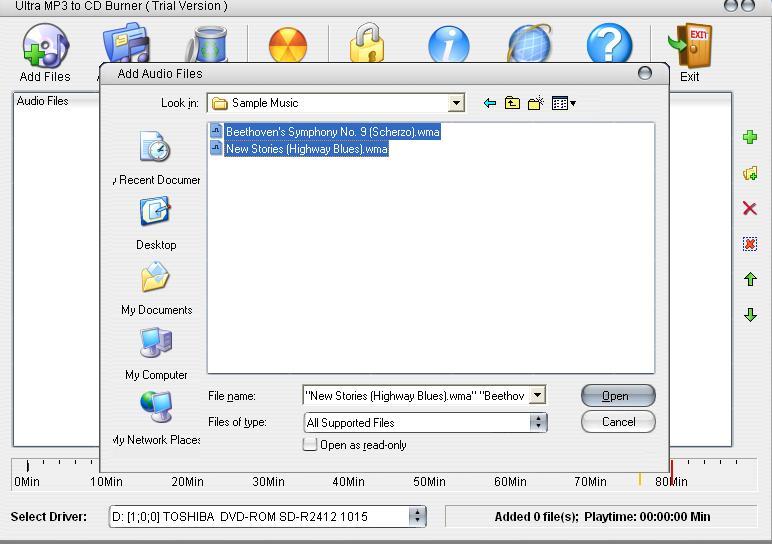Click in the File name input field
Image resolution: width=772 pixels, height=544 pixels.
416,395
